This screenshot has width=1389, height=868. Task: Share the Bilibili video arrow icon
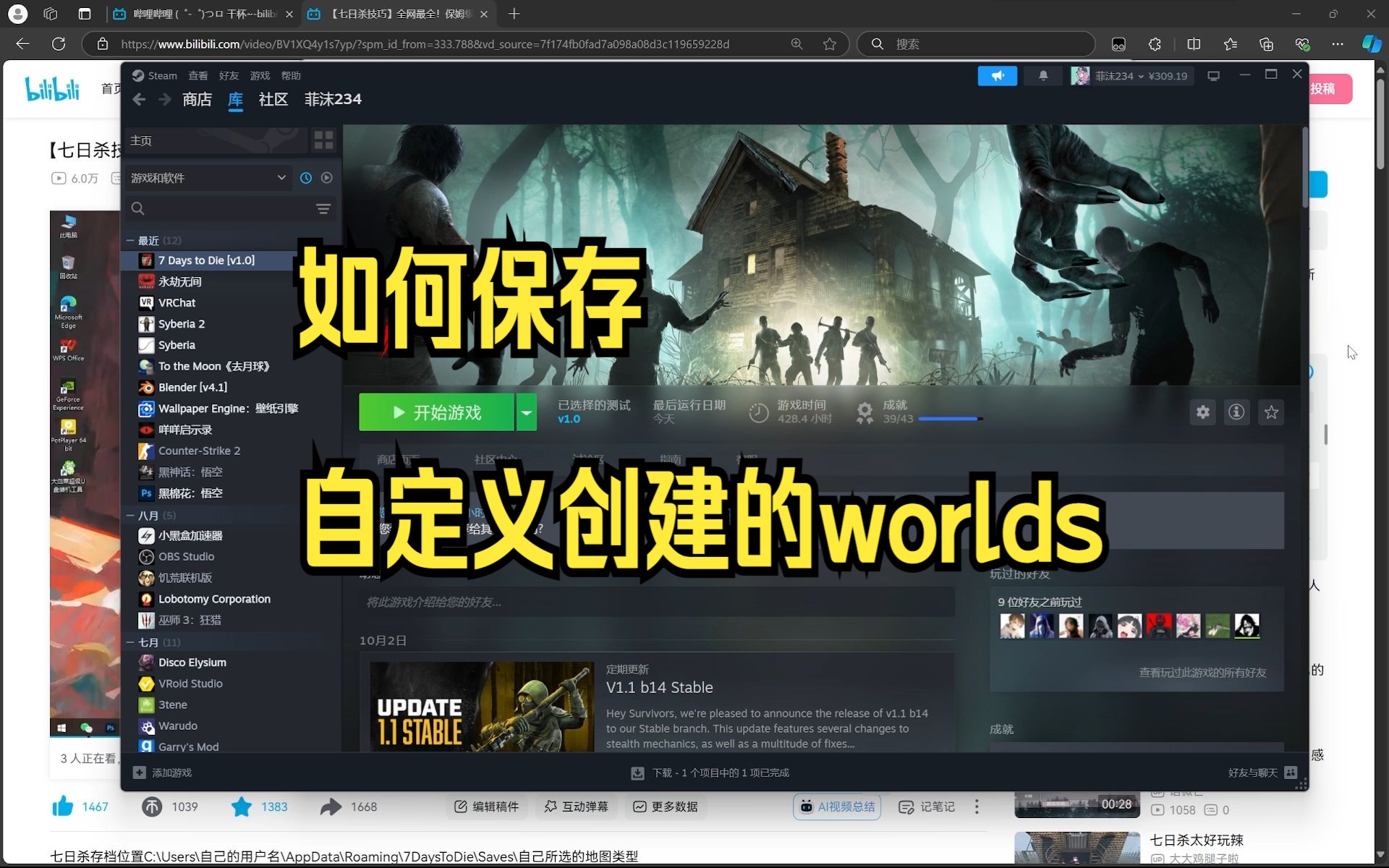point(331,807)
